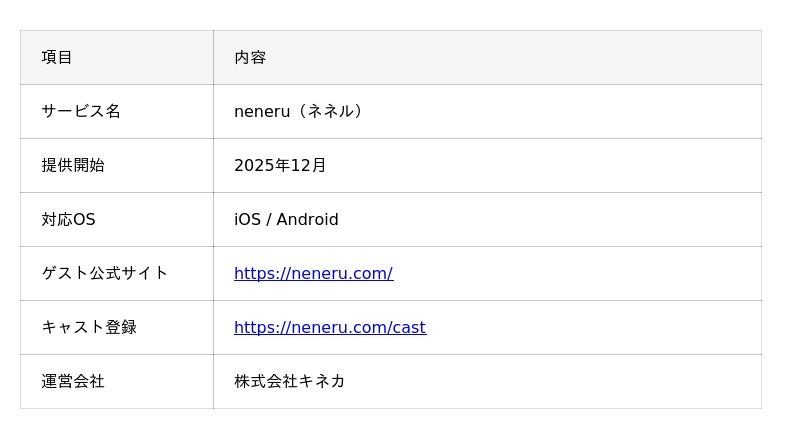The height and width of the screenshot is (439, 800).
Task: Select the ゲスト公式サイト label cell
Action: point(117,274)
